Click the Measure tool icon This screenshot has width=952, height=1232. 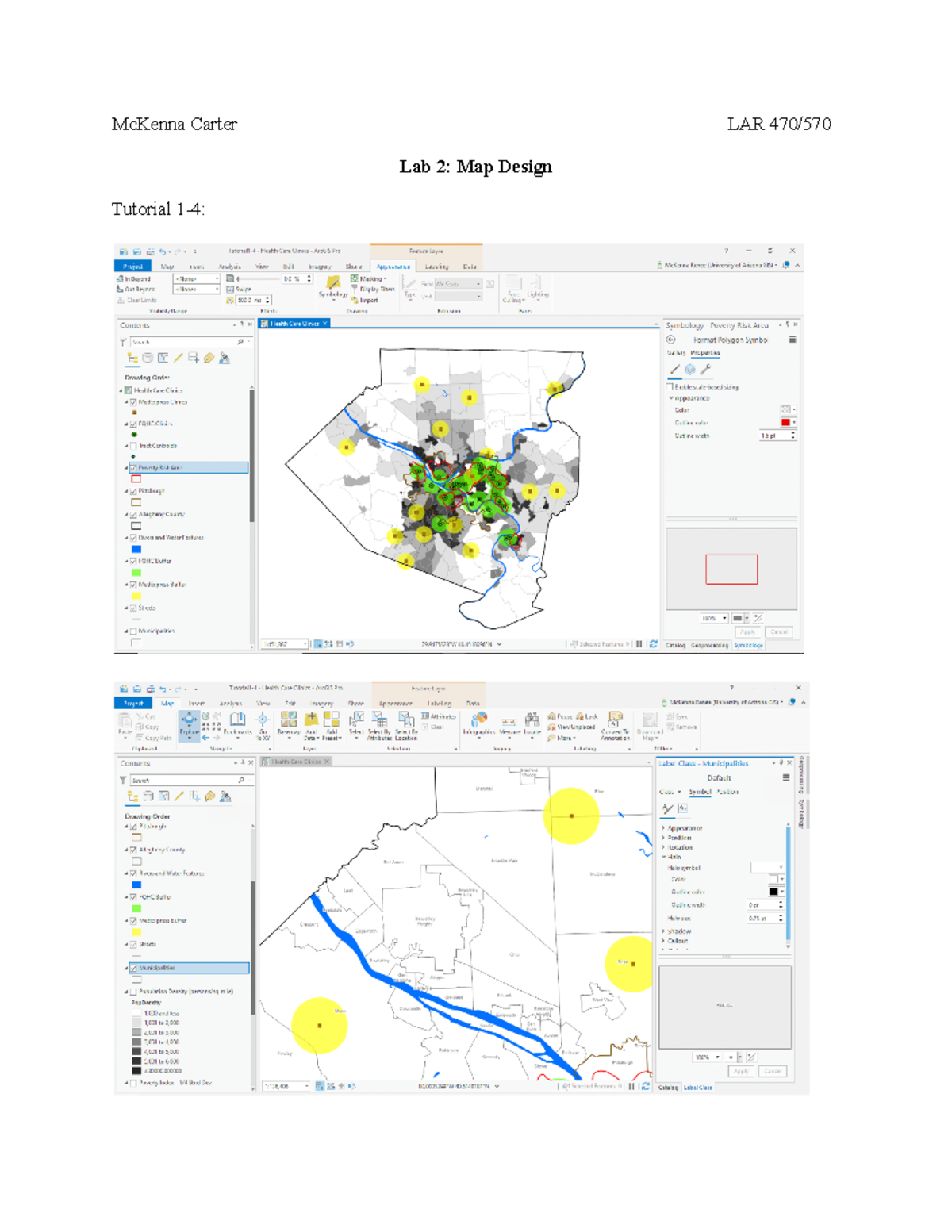point(508,720)
